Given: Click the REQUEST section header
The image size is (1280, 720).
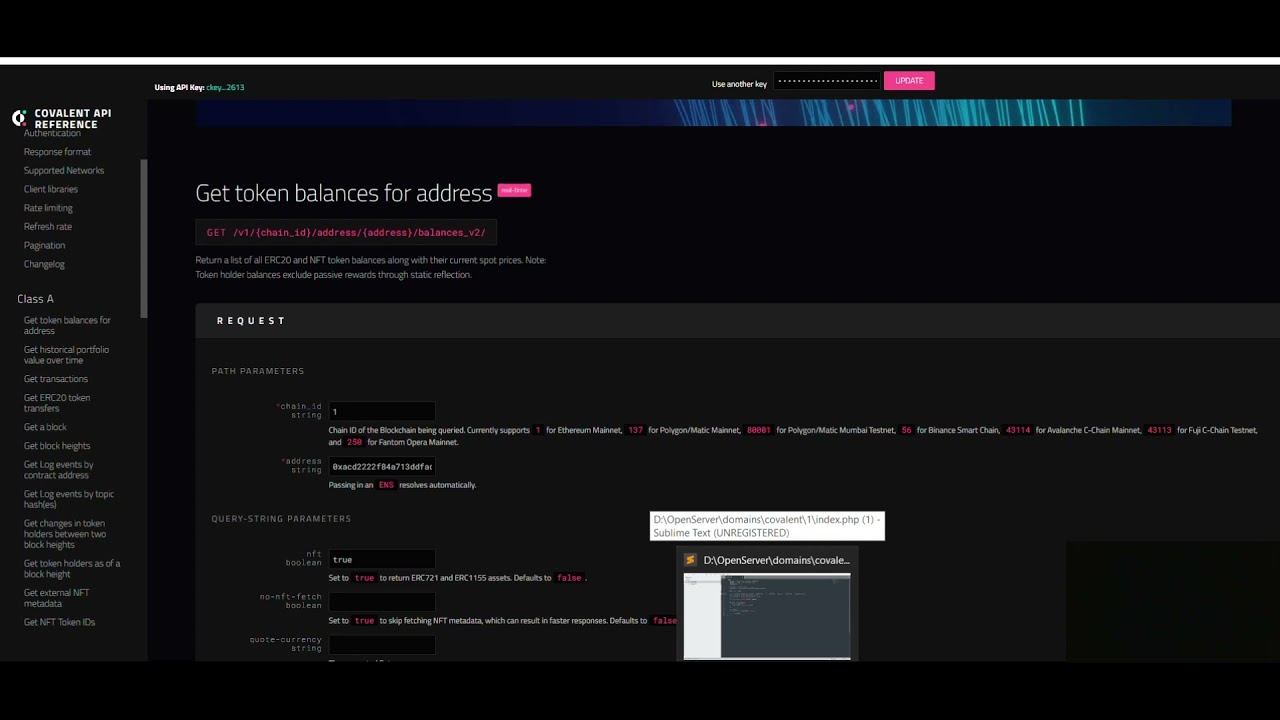Looking at the screenshot, I should point(251,320).
